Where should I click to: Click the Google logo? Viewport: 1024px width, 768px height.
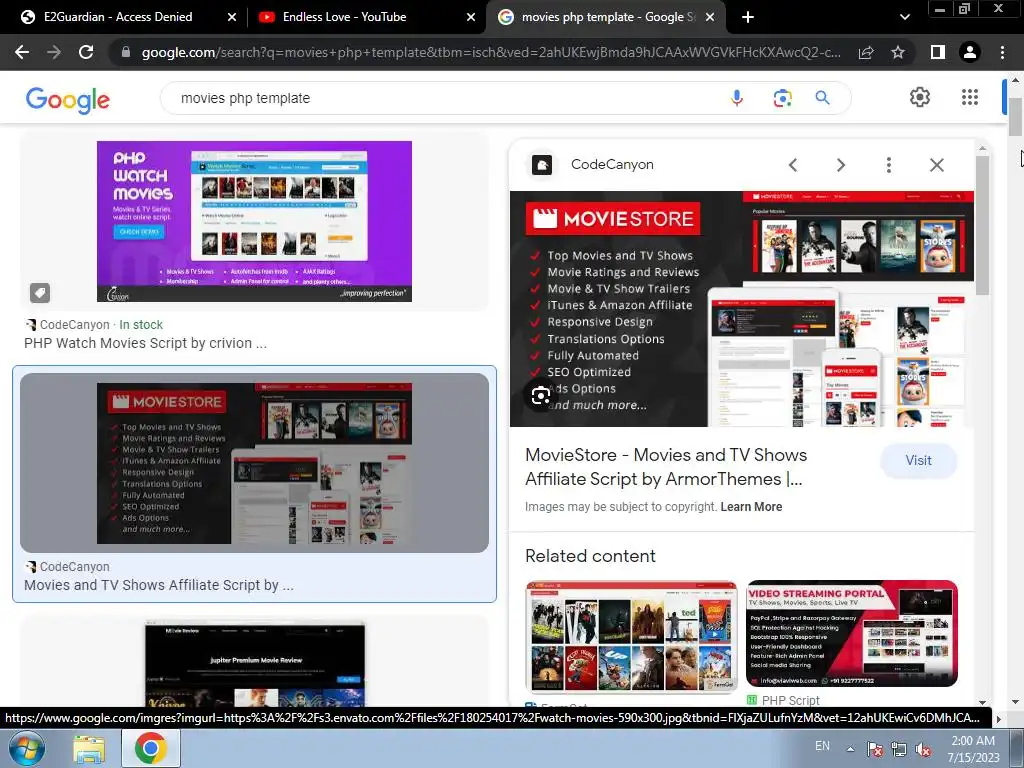coord(68,100)
